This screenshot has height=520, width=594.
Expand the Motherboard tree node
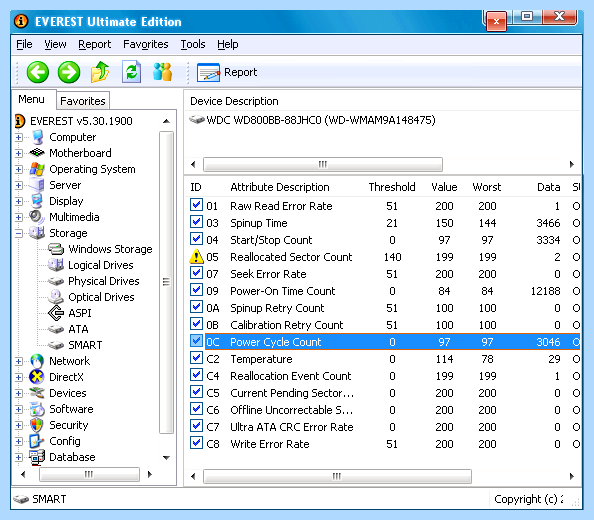coord(19,153)
